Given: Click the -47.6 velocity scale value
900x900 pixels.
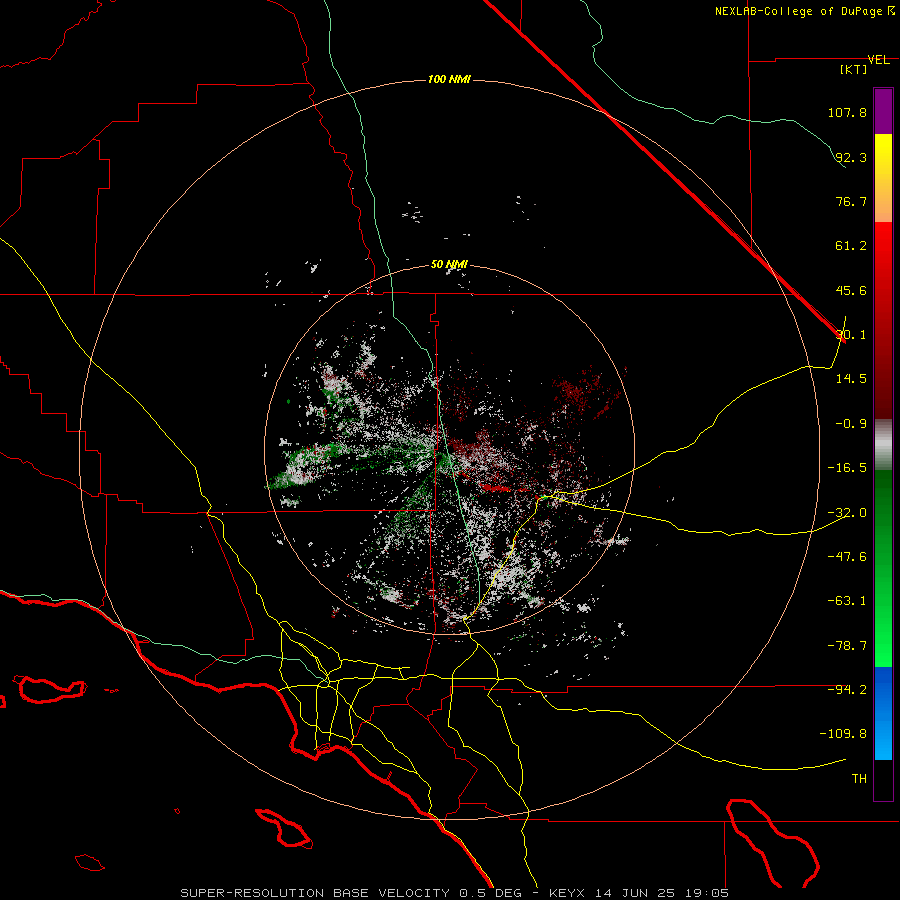Looking at the screenshot, I should (847, 556).
